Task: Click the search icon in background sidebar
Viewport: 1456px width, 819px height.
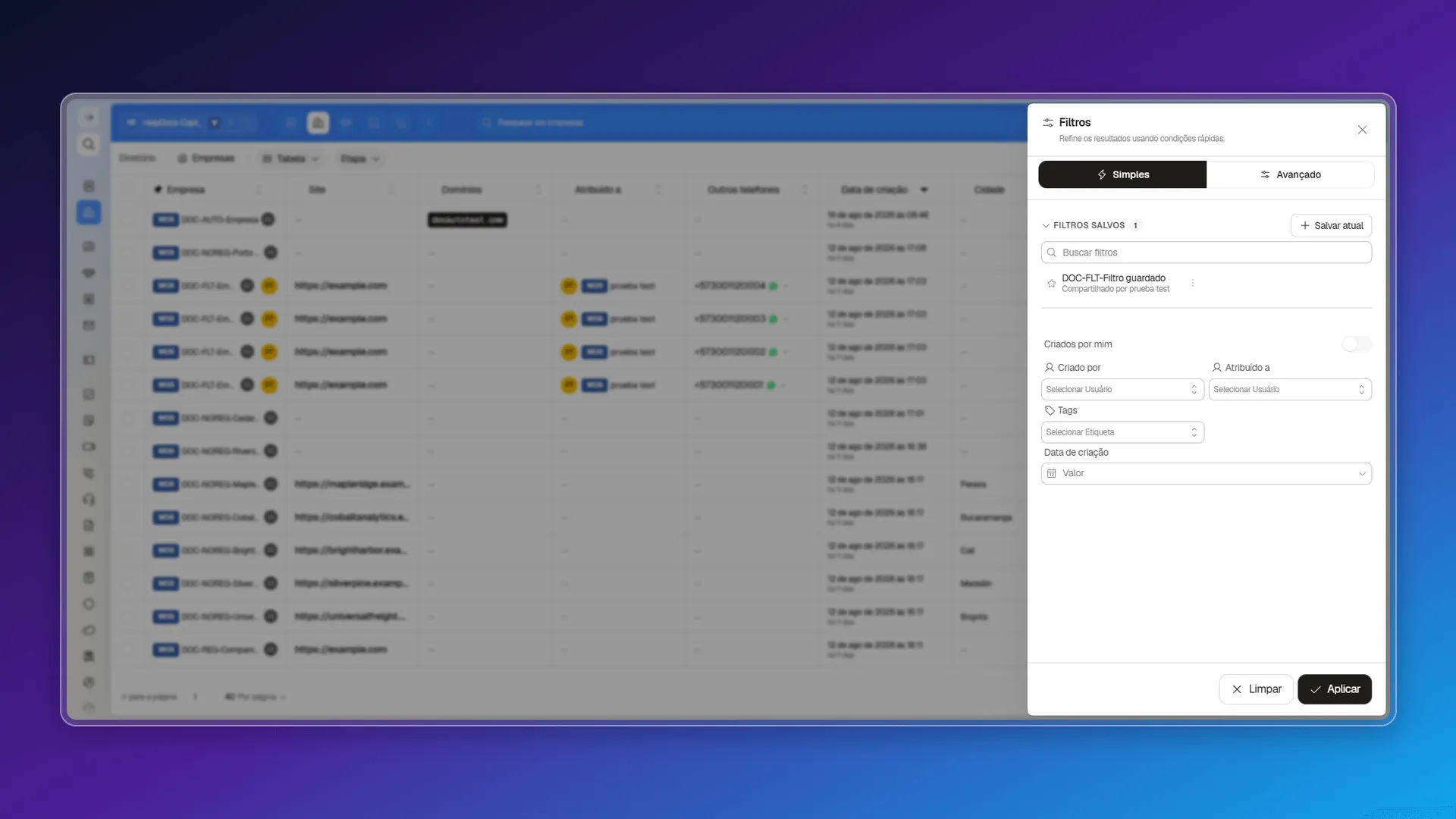Action: (89, 144)
